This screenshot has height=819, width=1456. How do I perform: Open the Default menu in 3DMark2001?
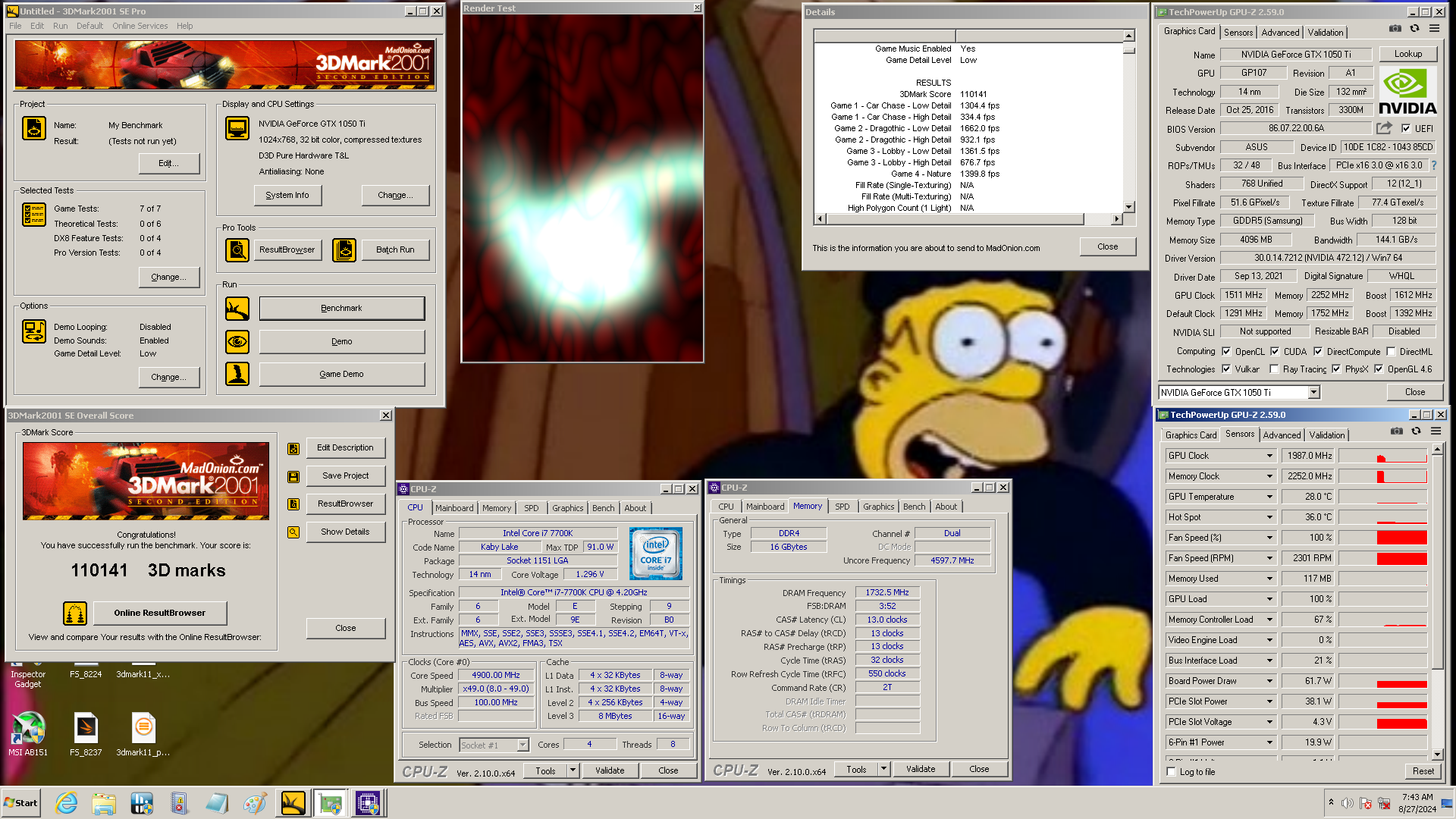(x=89, y=26)
